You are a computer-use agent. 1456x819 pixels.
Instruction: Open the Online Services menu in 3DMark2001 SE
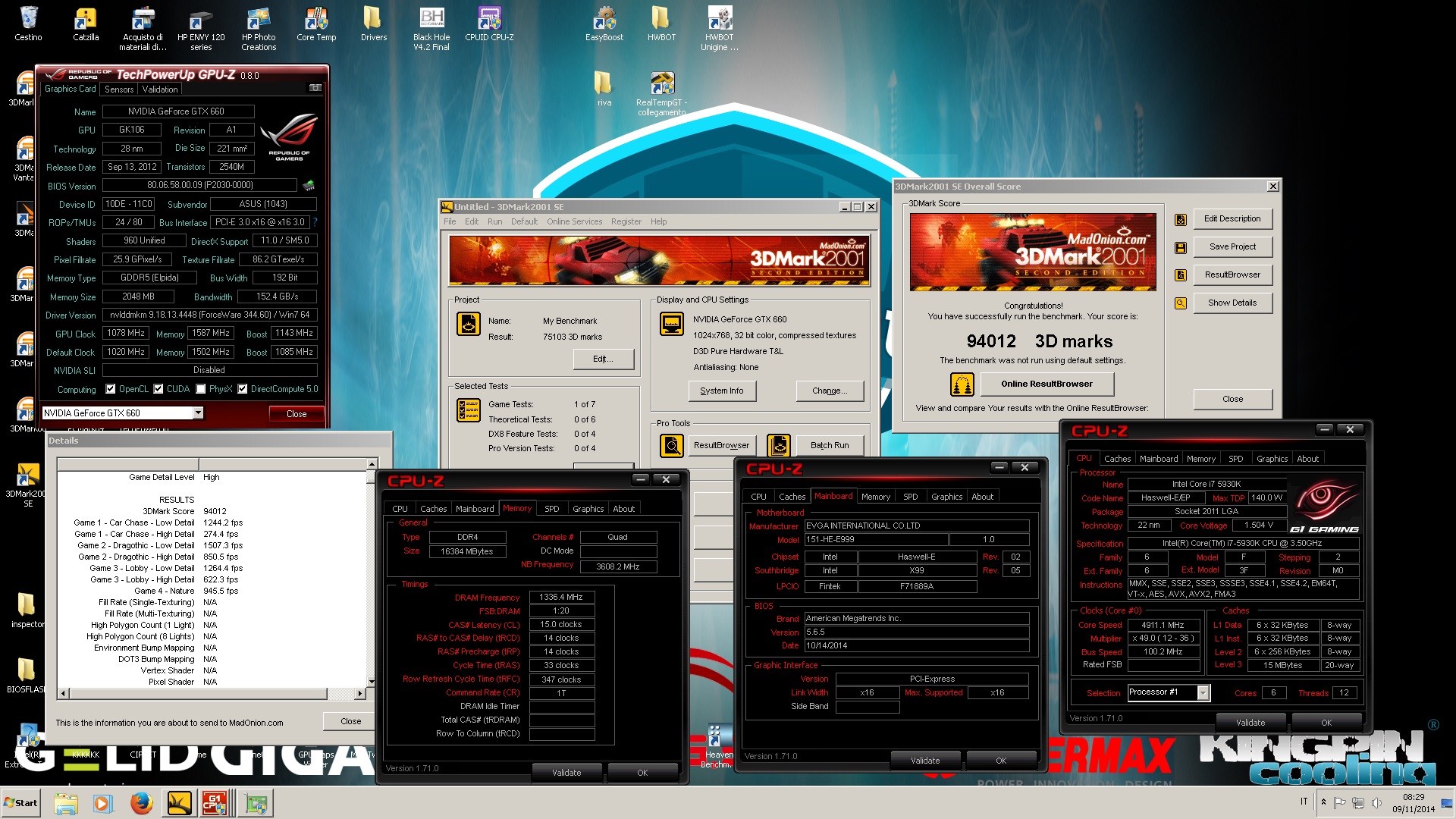[574, 221]
